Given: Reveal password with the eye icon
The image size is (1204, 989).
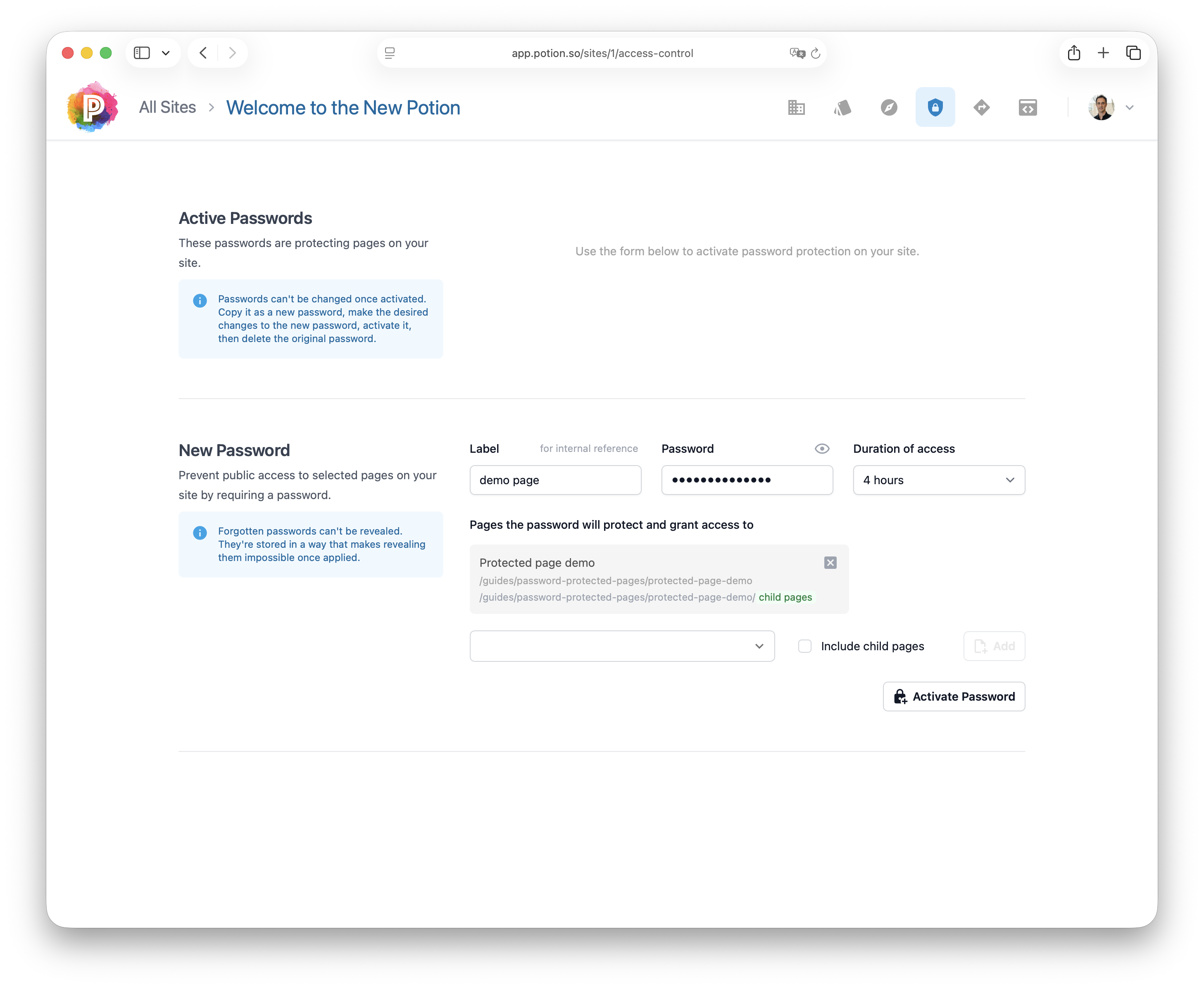Looking at the screenshot, I should pyautogui.click(x=822, y=449).
